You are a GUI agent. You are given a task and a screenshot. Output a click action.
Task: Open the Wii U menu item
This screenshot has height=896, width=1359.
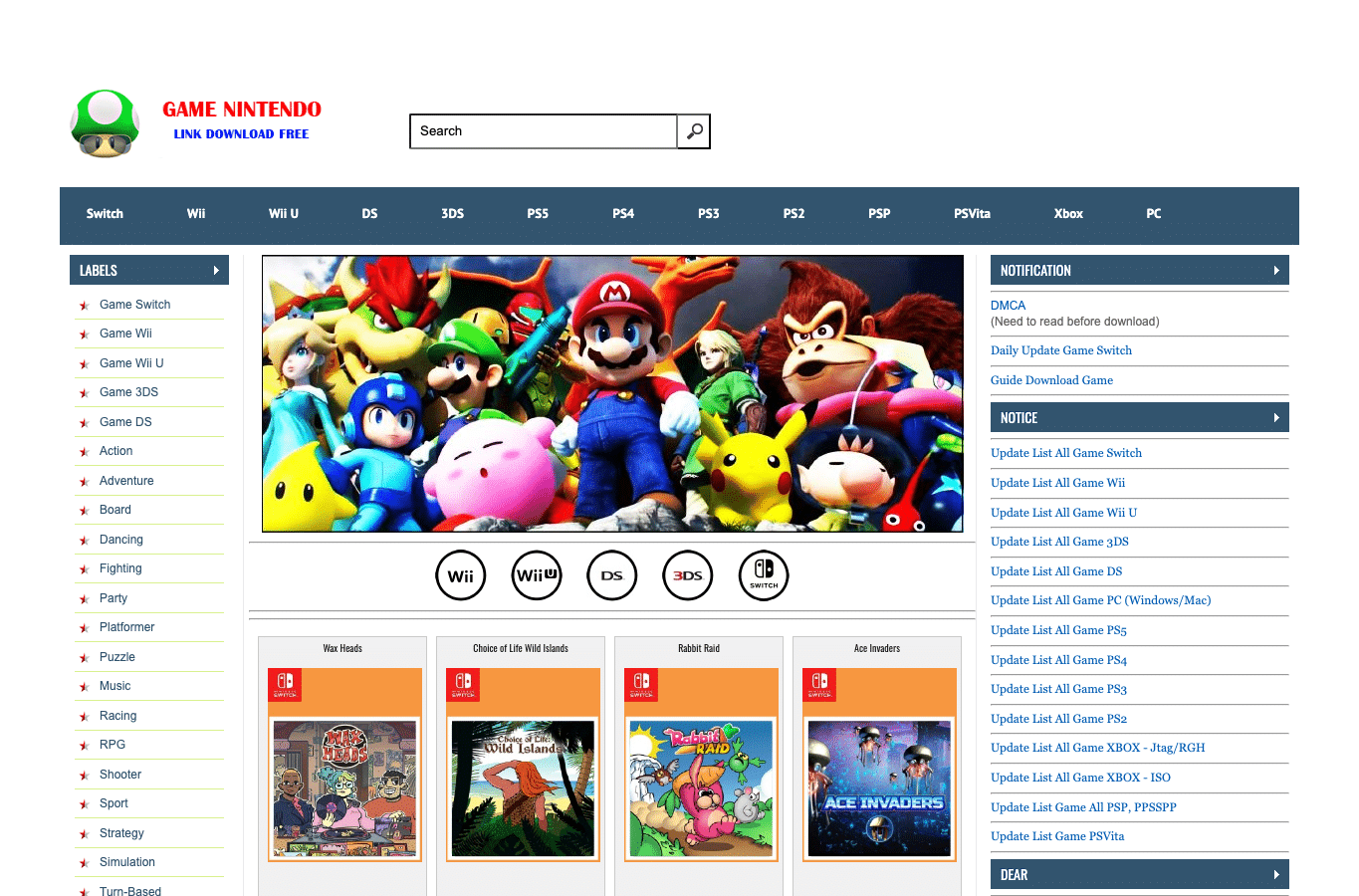(284, 214)
